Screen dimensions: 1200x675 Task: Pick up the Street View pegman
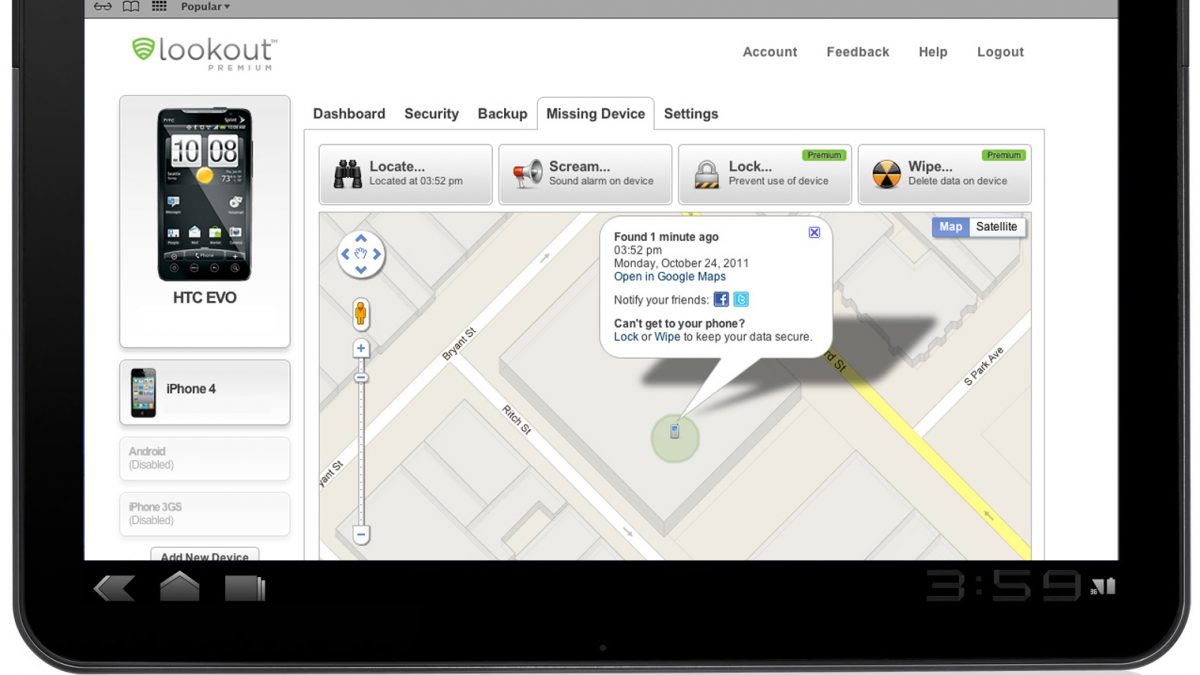click(361, 314)
